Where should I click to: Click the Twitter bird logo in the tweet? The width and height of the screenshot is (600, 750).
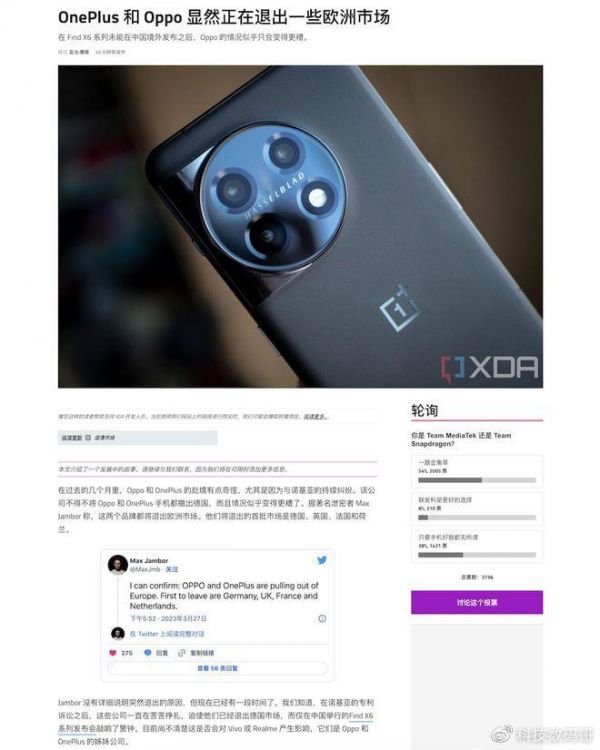(322, 560)
